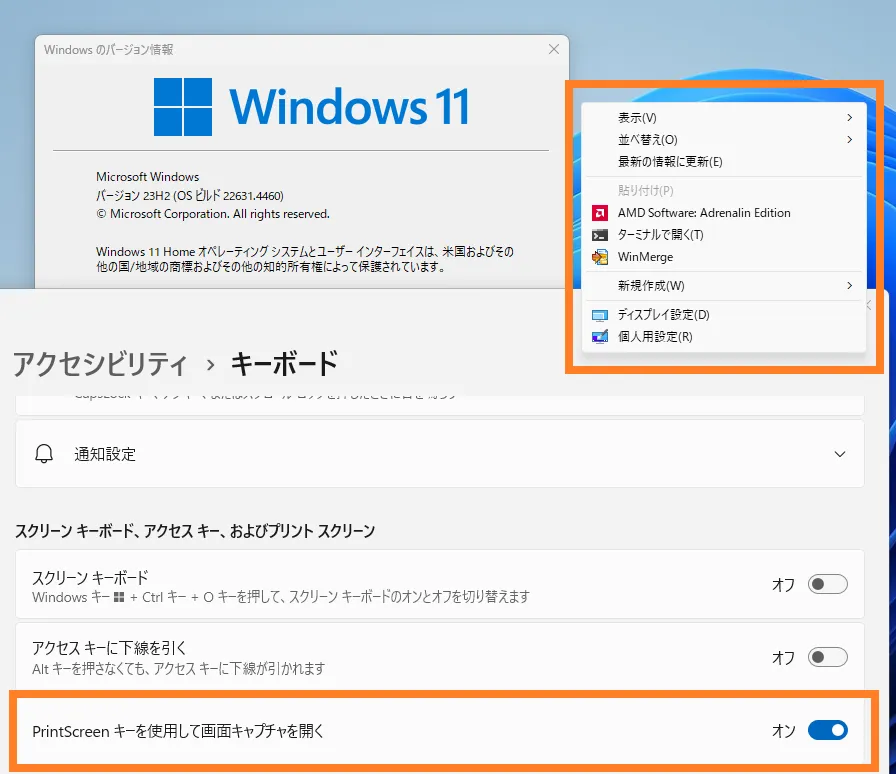Open the 新規作成(W) submenu arrow
The width and height of the screenshot is (896, 774).
point(850,285)
